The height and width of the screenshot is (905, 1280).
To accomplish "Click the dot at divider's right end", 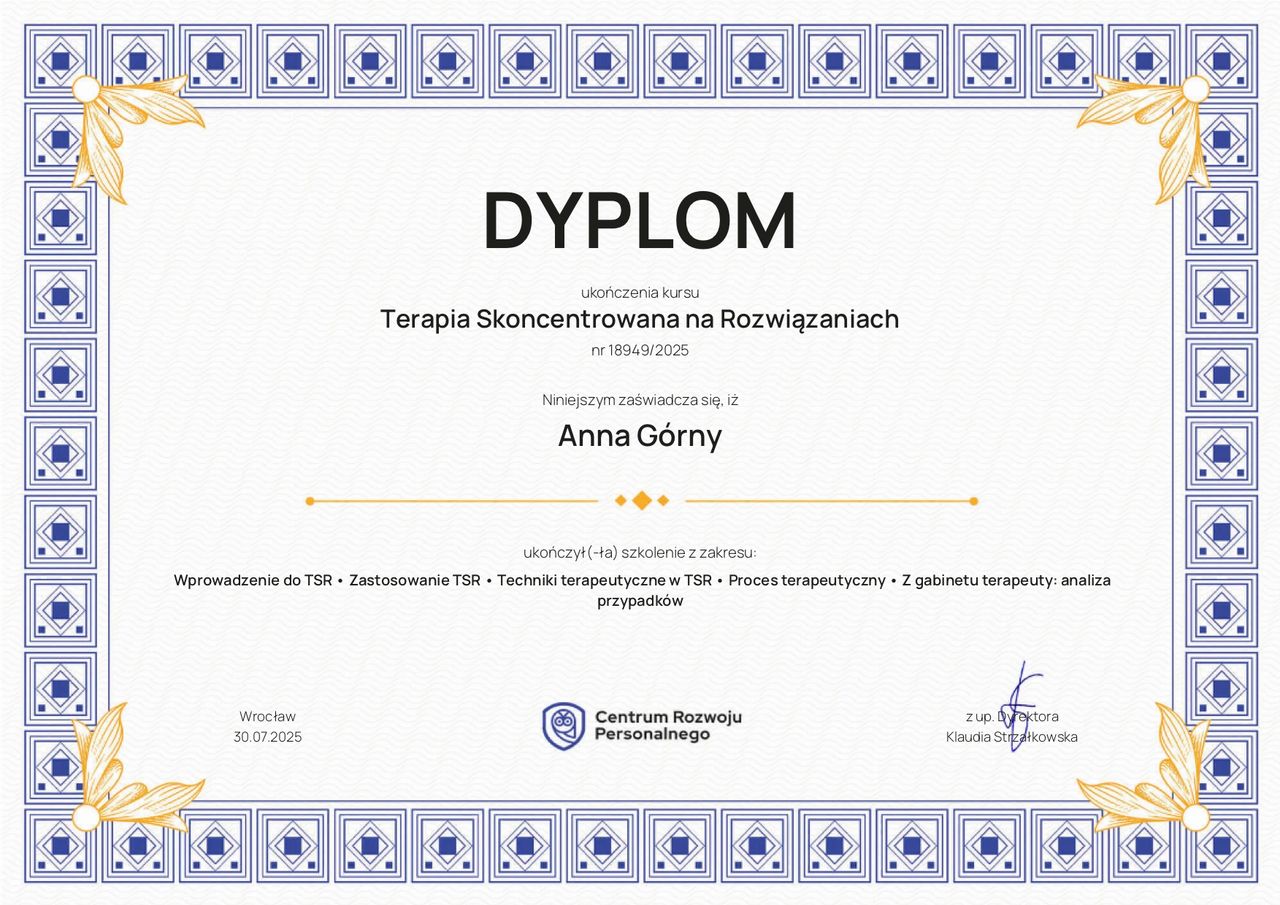I will tap(973, 501).
